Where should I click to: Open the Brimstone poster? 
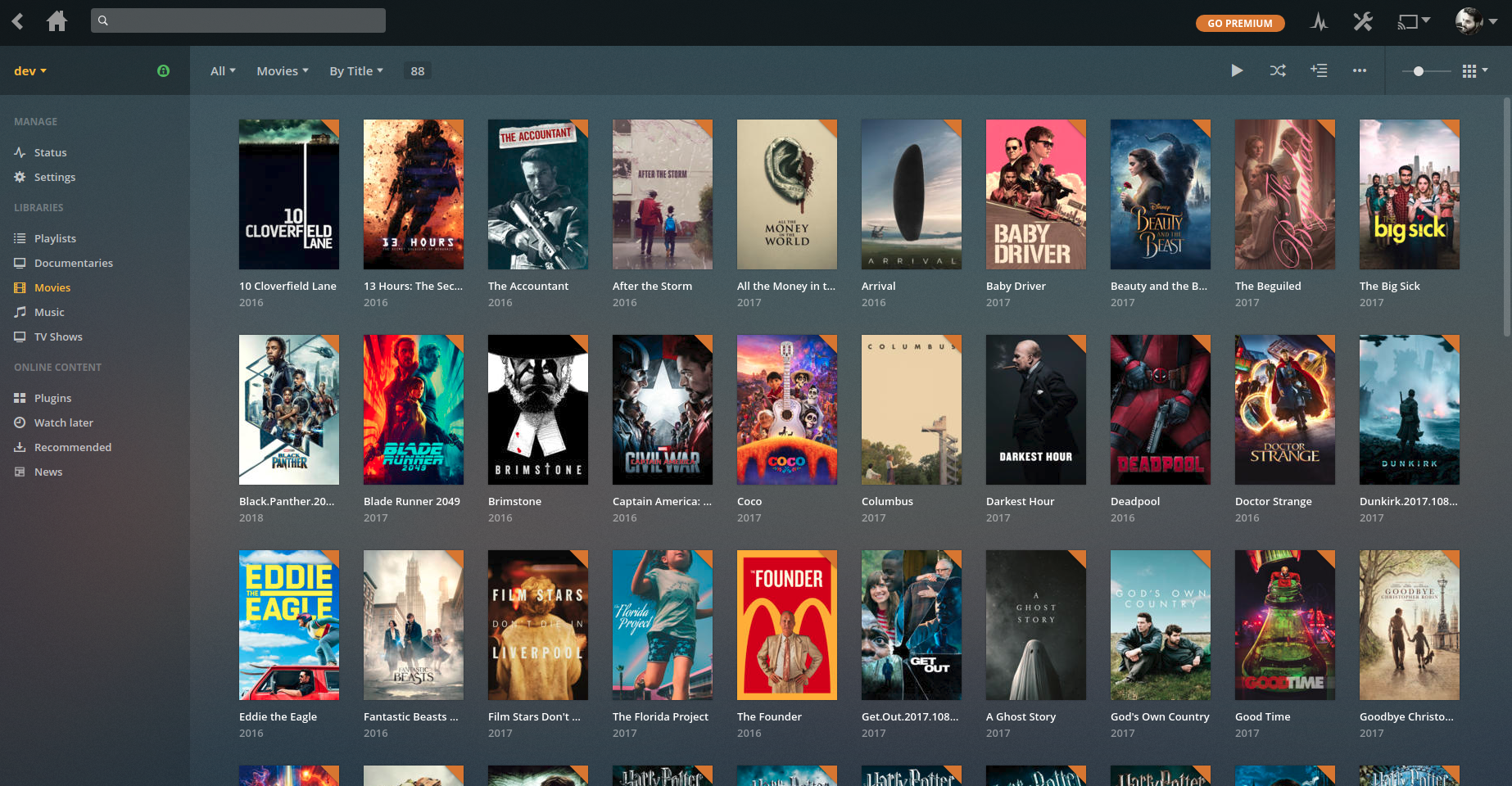538,409
